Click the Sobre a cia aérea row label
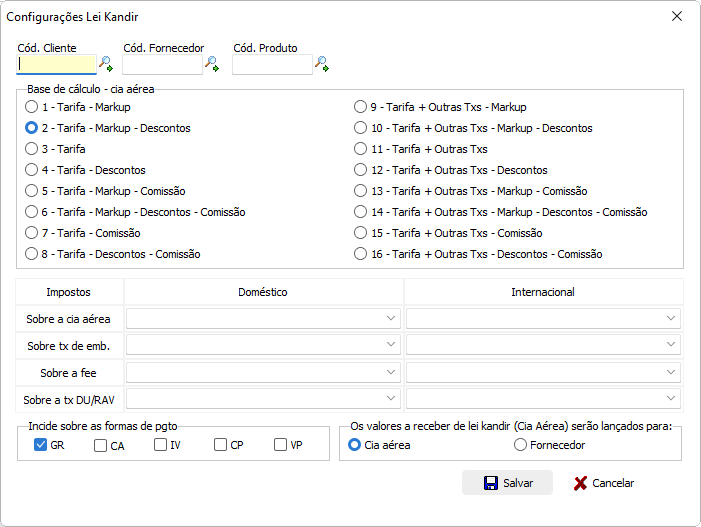Screen dimensions: 701x527 pos(68,319)
